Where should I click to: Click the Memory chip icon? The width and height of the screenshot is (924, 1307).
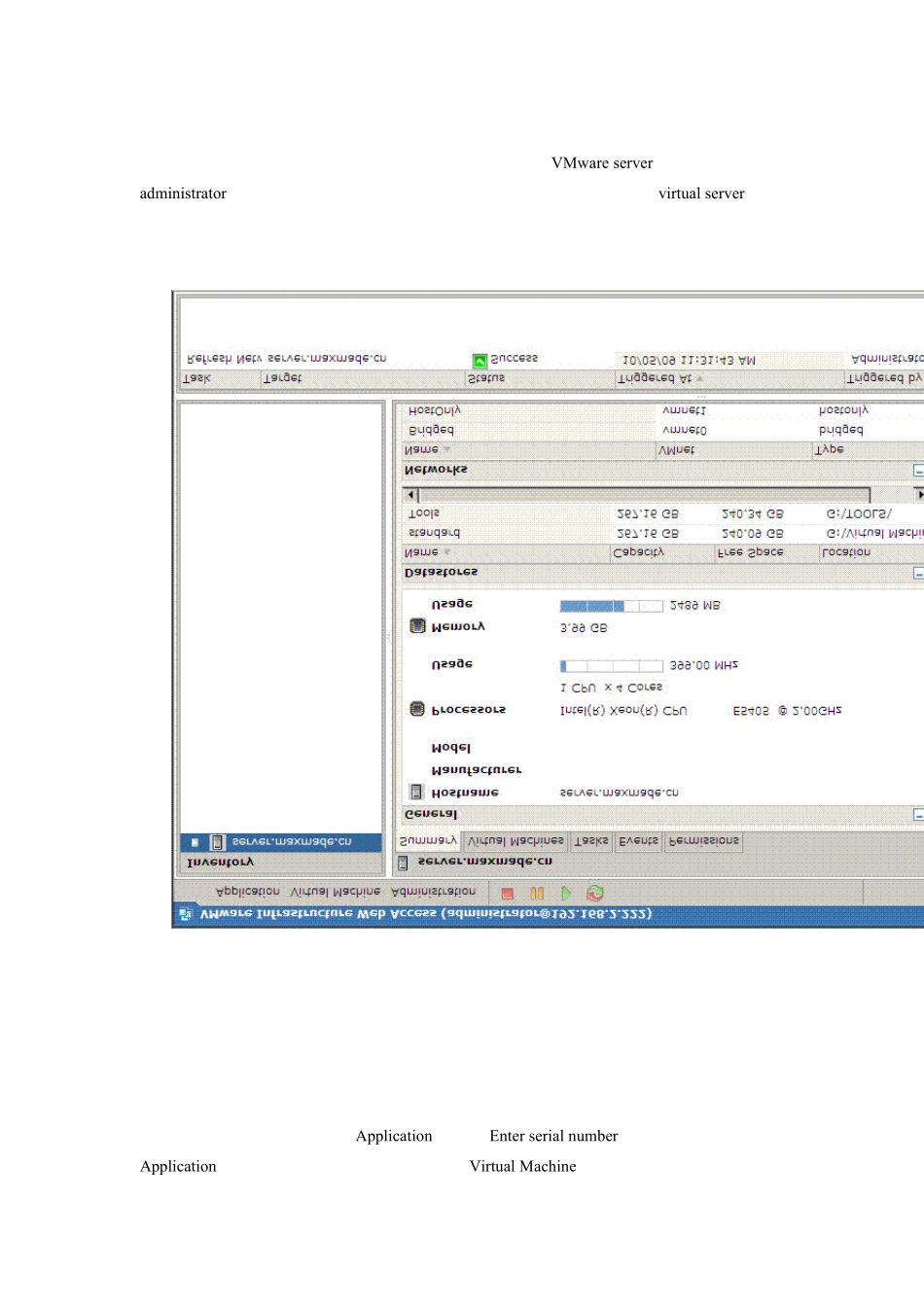coord(417,626)
